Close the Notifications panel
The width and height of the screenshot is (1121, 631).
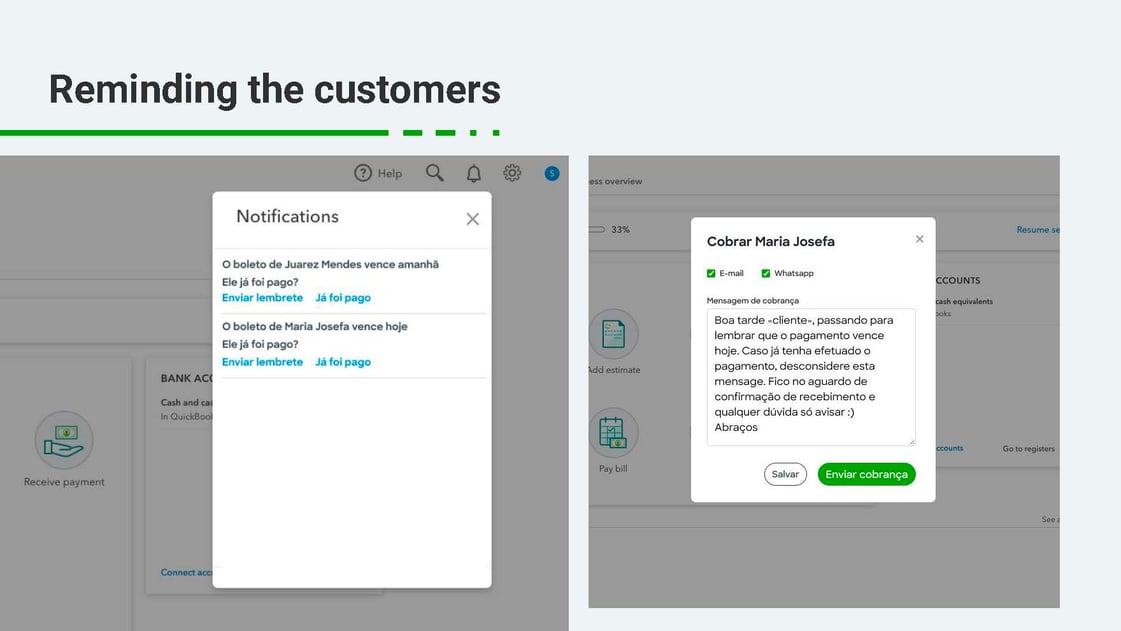473,219
